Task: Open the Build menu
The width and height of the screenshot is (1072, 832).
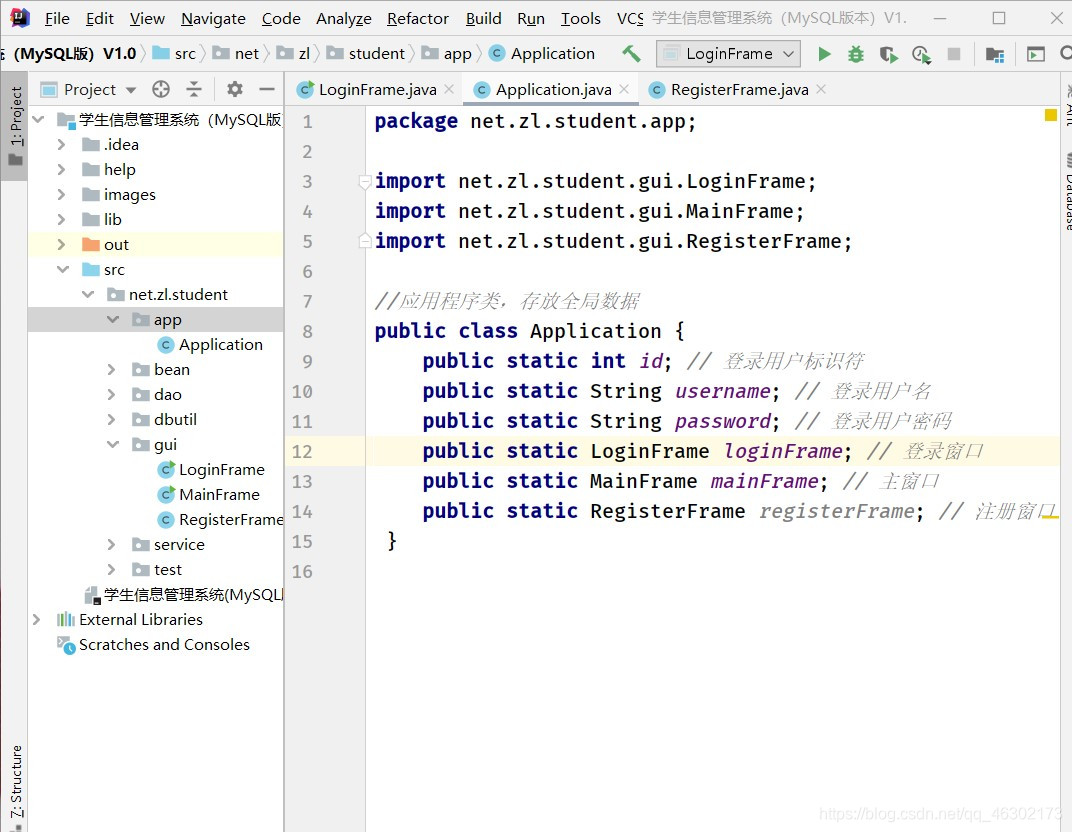Action: click(x=483, y=18)
